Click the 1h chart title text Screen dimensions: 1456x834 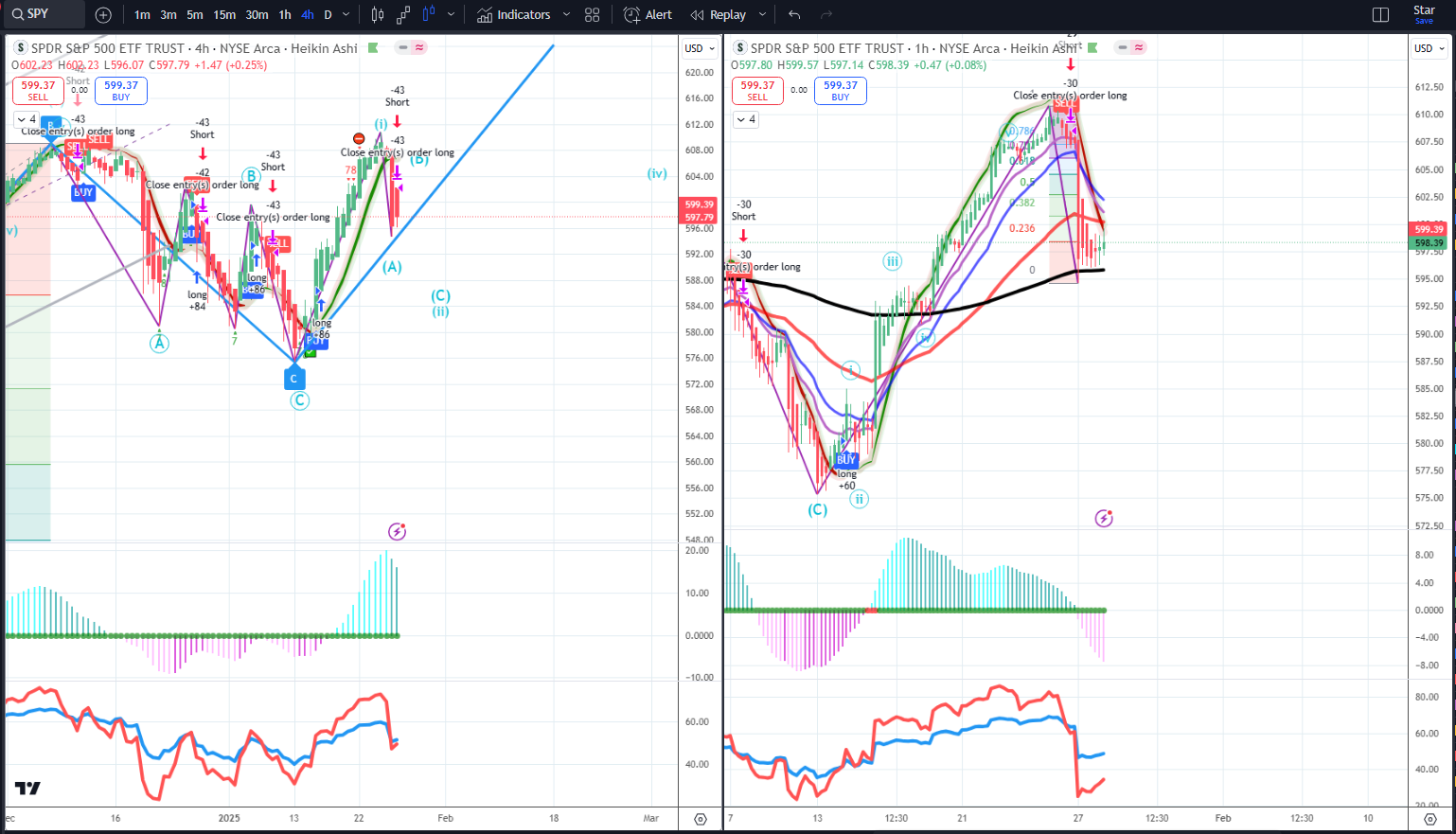[x=914, y=48]
